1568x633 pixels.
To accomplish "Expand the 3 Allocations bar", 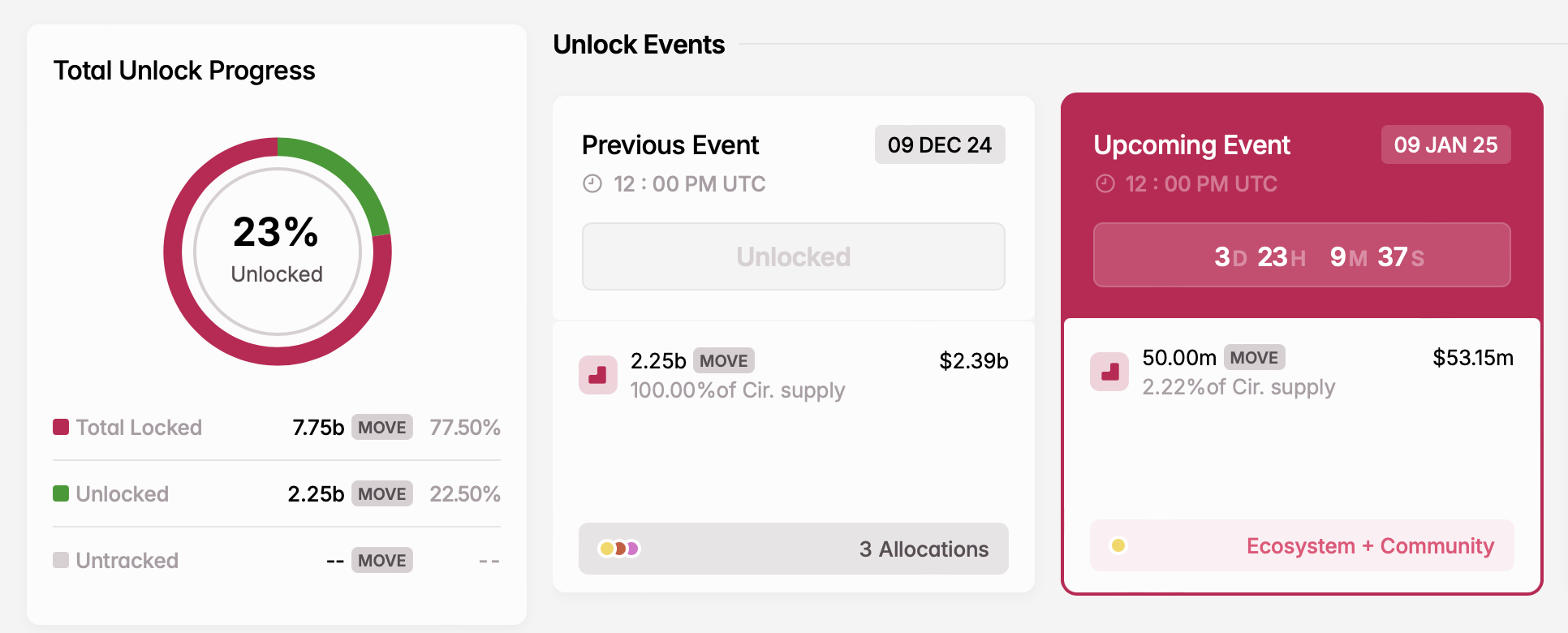I will click(x=793, y=549).
